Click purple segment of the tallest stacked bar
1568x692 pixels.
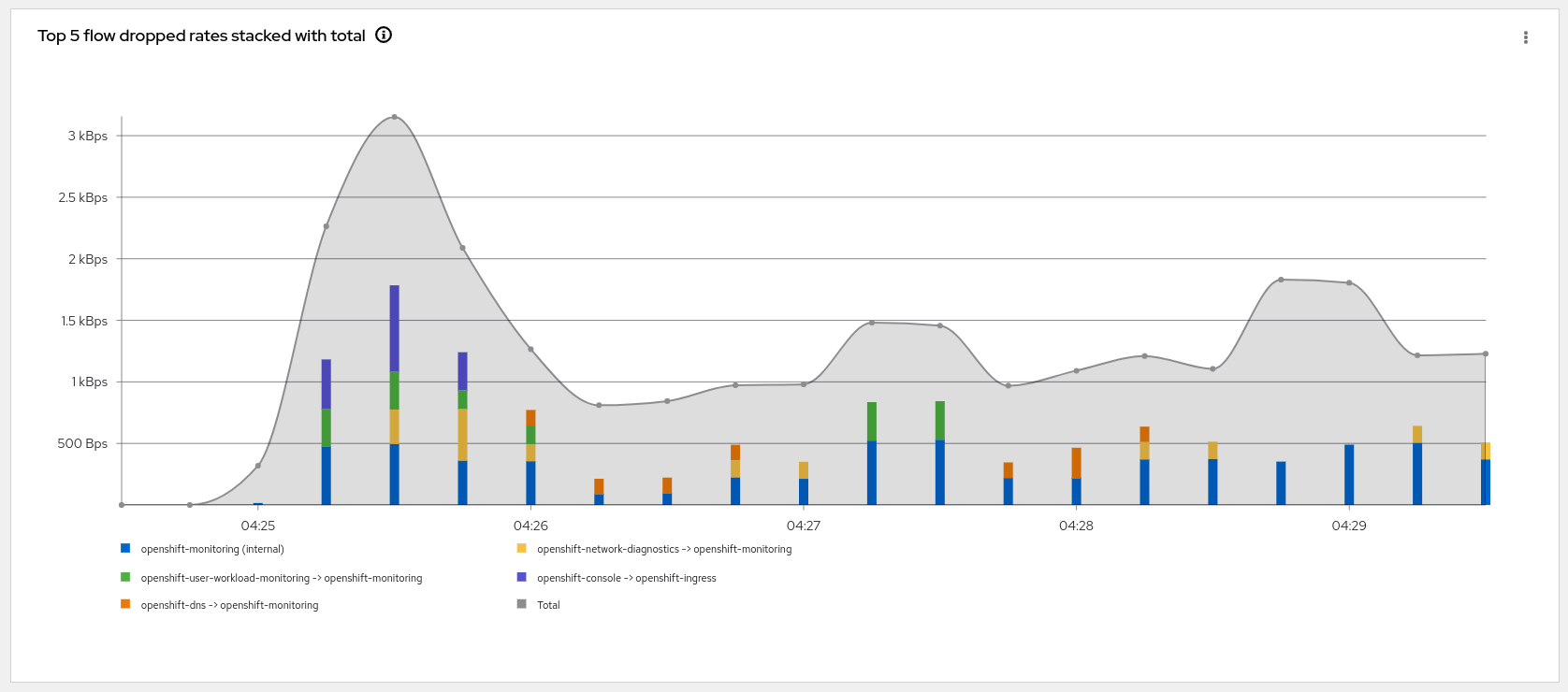tap(394, 327)
